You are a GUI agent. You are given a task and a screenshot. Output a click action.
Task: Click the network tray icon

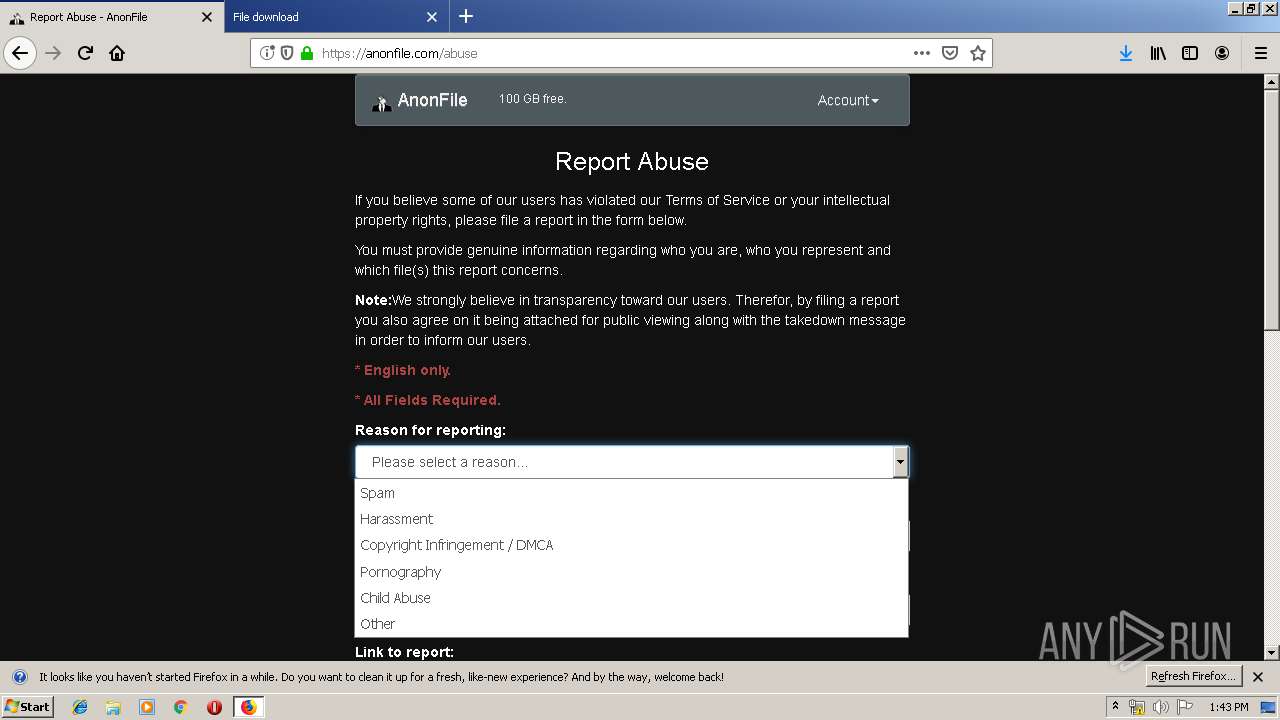click(1137, 707)
